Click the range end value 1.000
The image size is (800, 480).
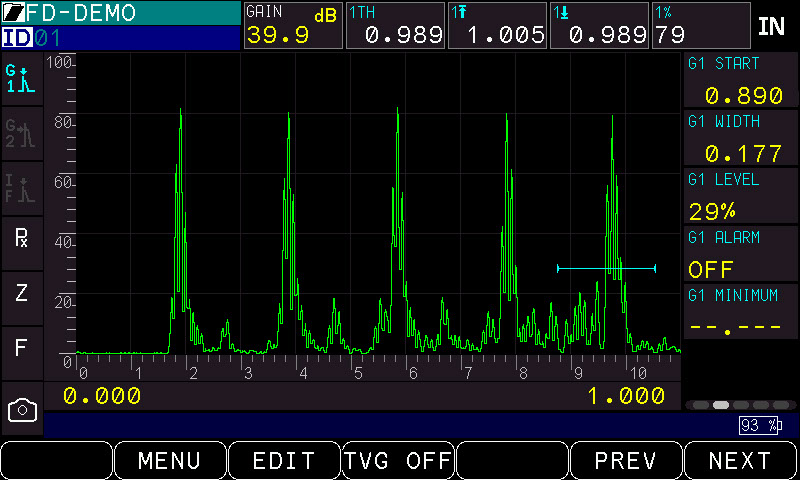coord(626,396)
